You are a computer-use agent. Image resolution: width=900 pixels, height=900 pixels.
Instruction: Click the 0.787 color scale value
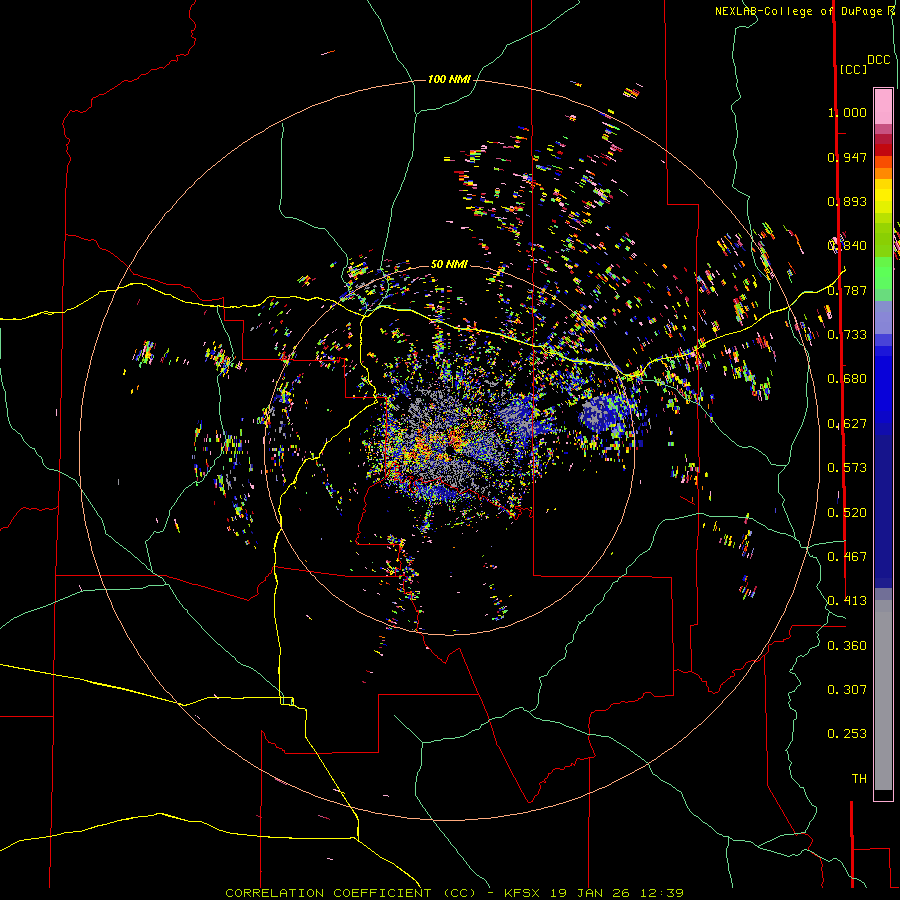[847, 290]
